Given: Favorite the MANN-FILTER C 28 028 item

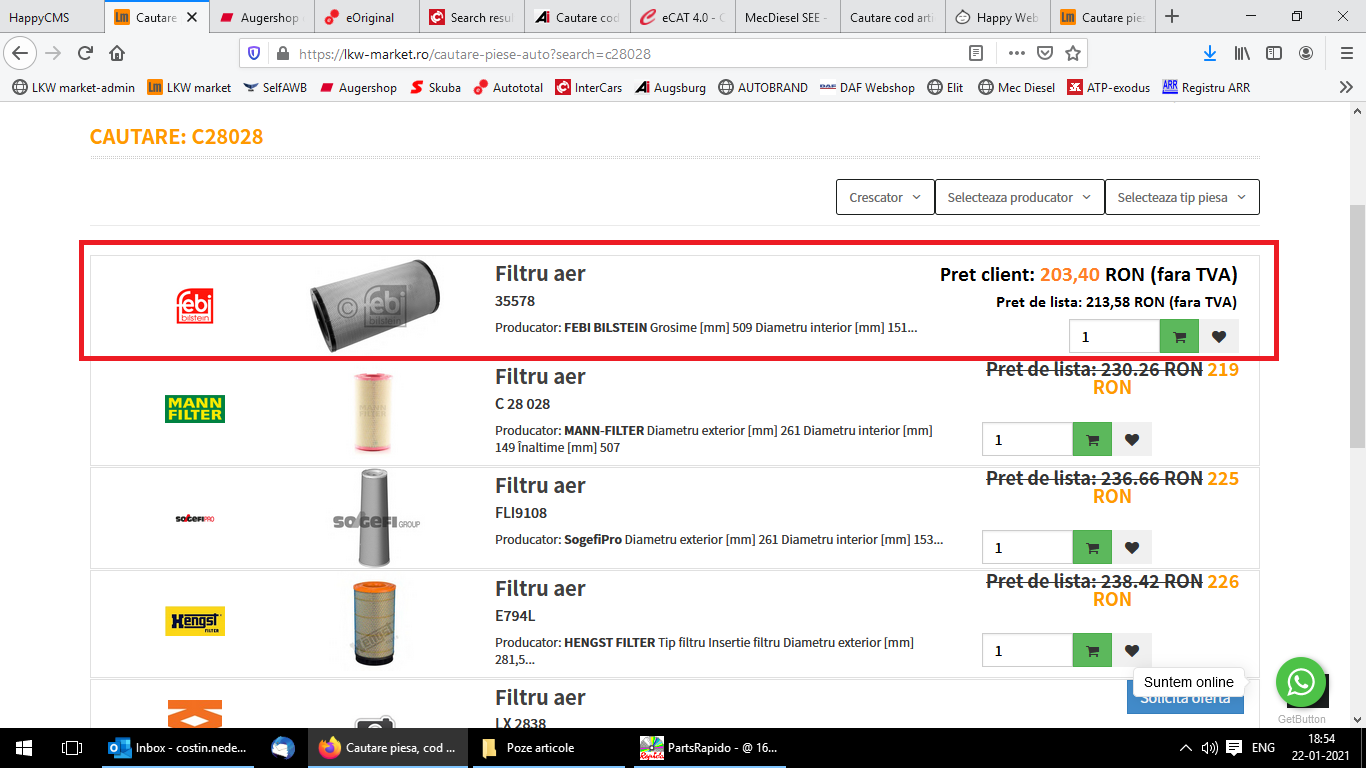Looking at the screenshot, I should click(x=1132, y=439).
